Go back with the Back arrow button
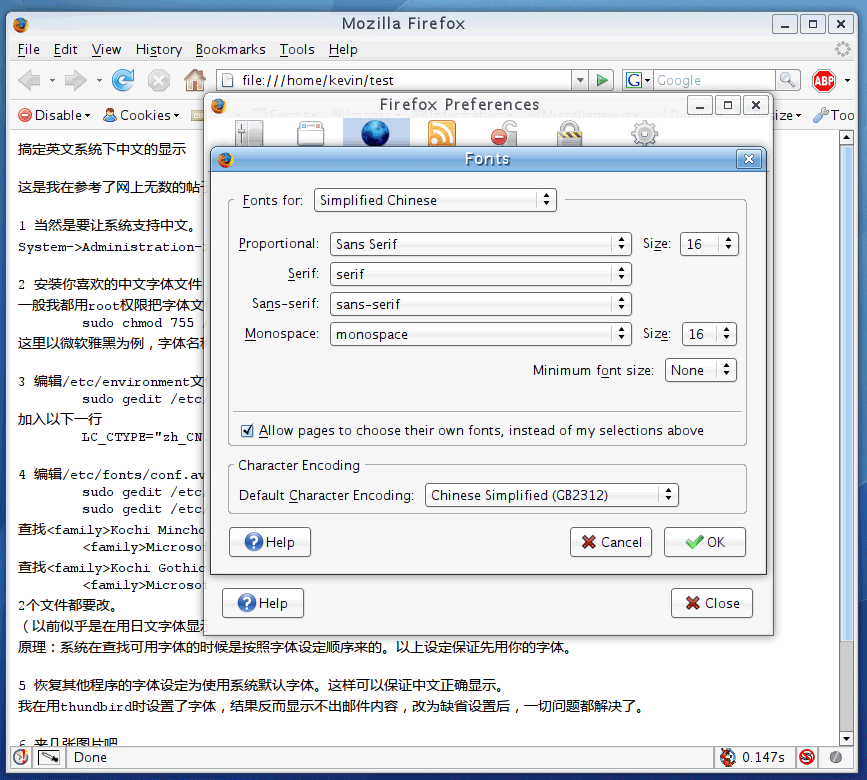 coord(29,81)
